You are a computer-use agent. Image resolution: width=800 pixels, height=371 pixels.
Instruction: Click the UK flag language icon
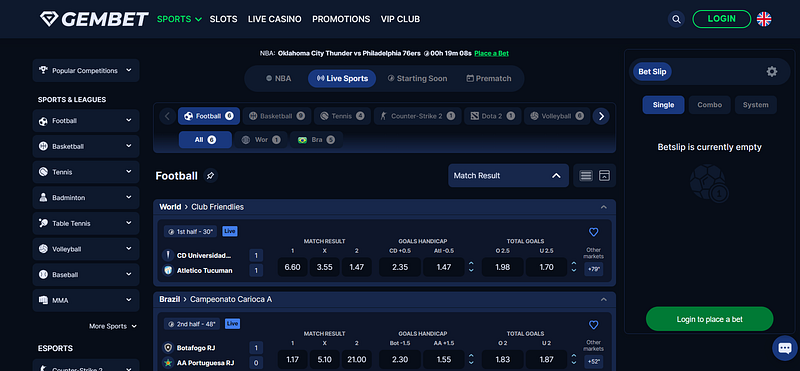tap(764, 19)
